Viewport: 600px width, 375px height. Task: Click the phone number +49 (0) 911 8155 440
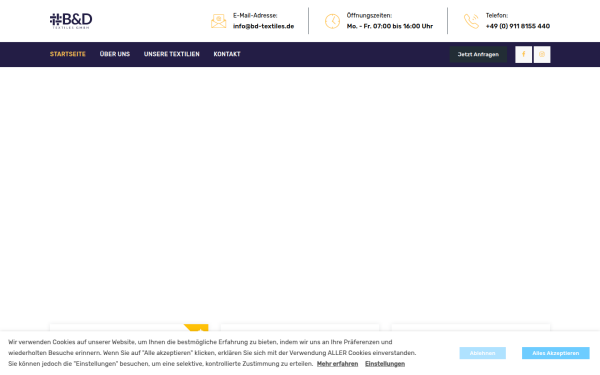coord(518,26)
